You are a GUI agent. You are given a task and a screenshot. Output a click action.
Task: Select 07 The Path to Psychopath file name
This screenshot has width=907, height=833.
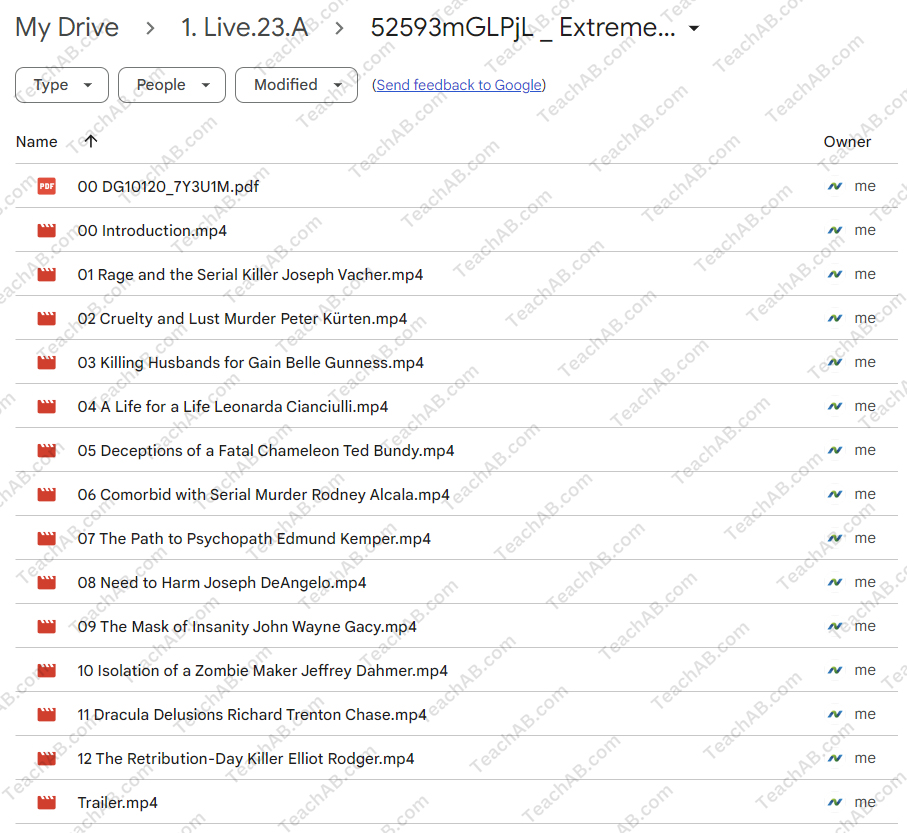coord(254,538)
